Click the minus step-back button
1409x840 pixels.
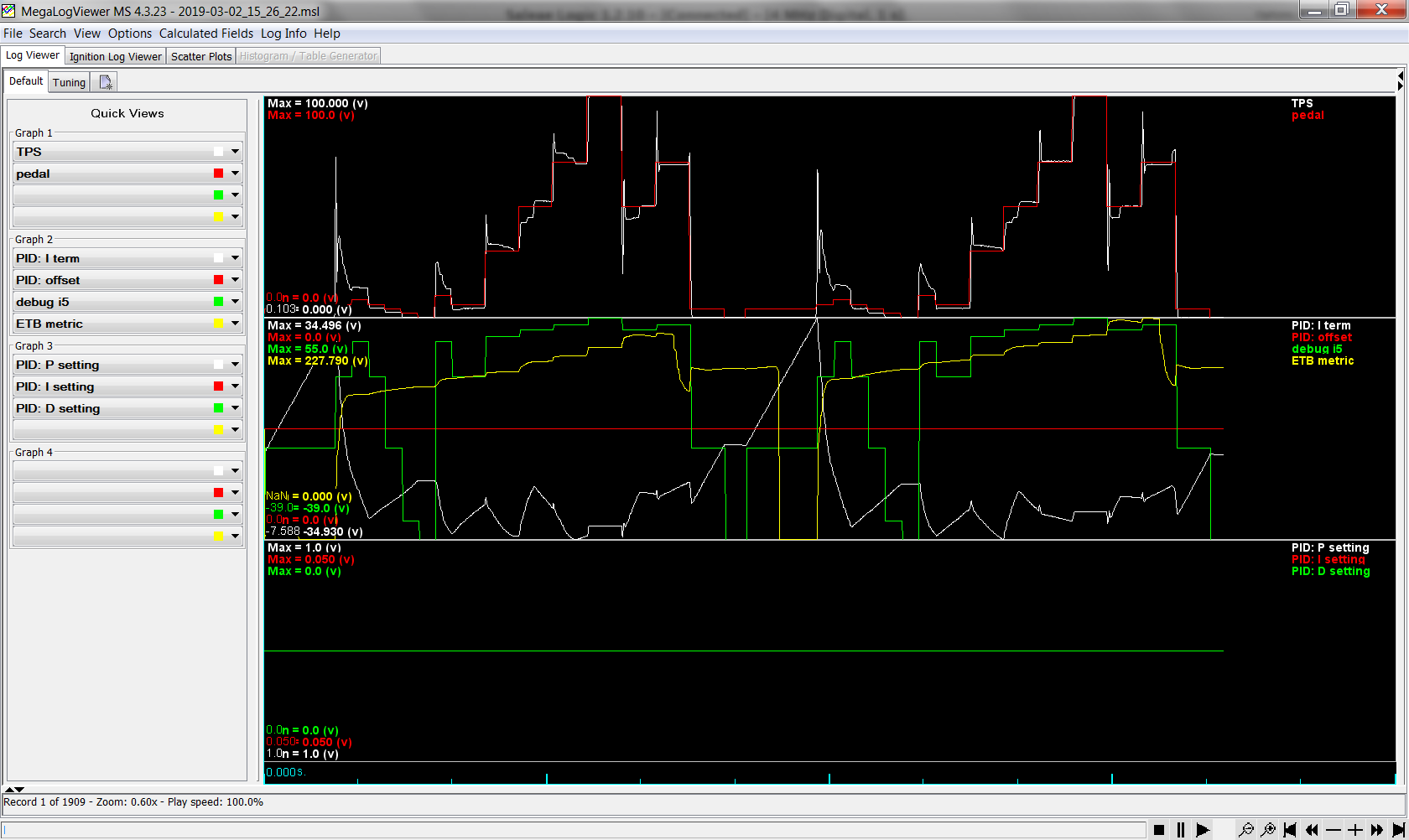(1334, 830)
